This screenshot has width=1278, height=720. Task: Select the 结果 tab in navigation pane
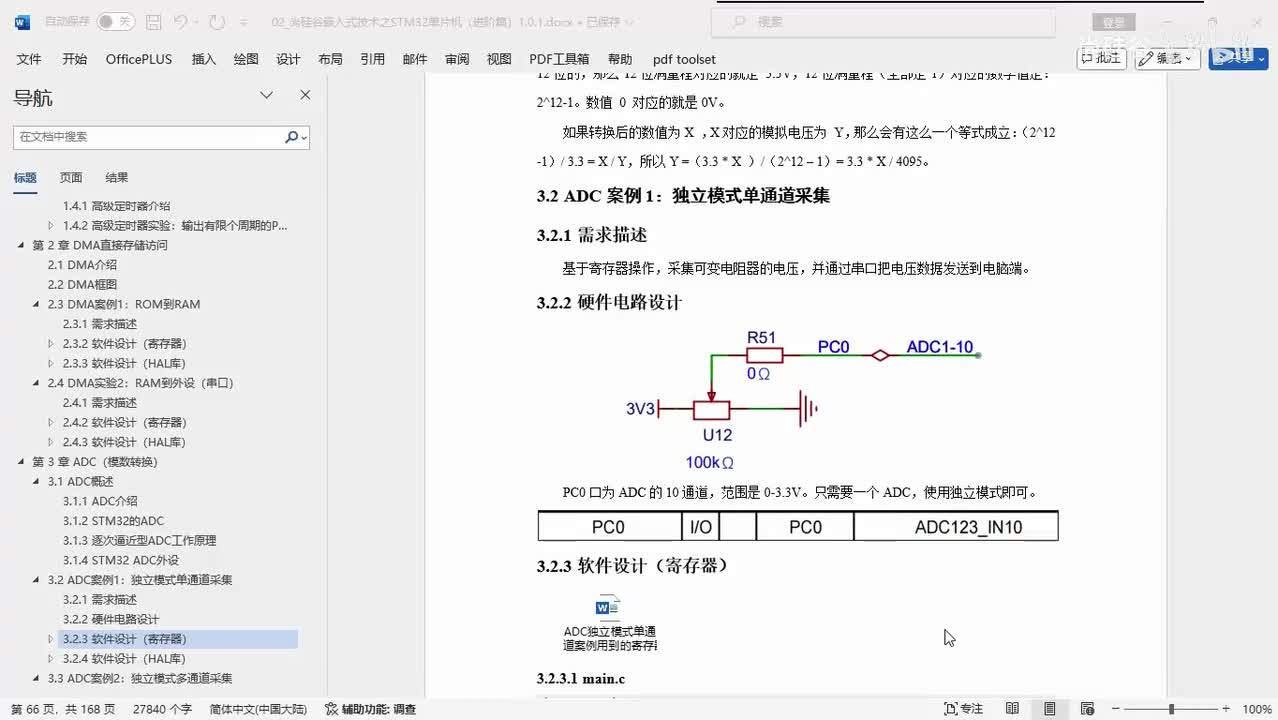(117, 178)
